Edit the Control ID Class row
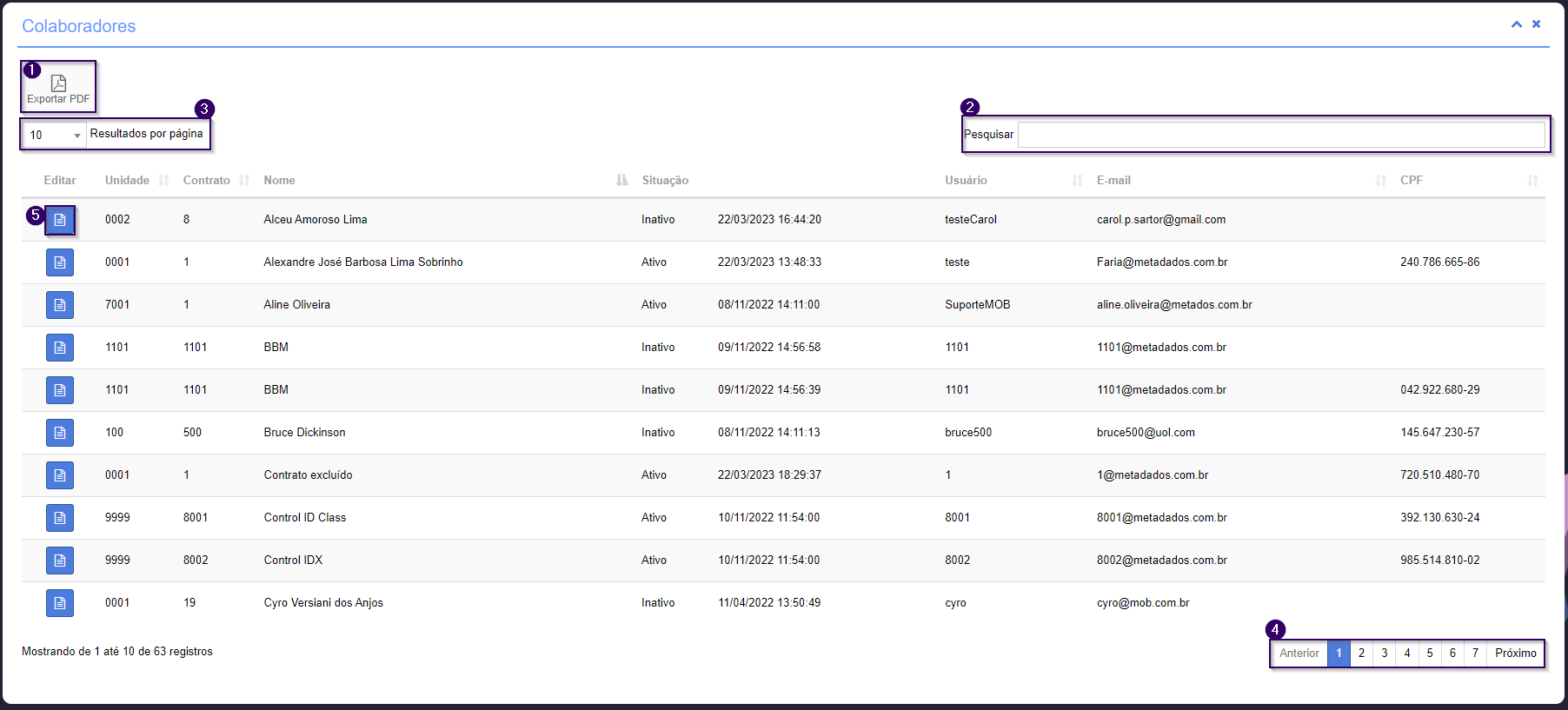Viewport: 1568px width, 710px height. [x=60, y=518]
